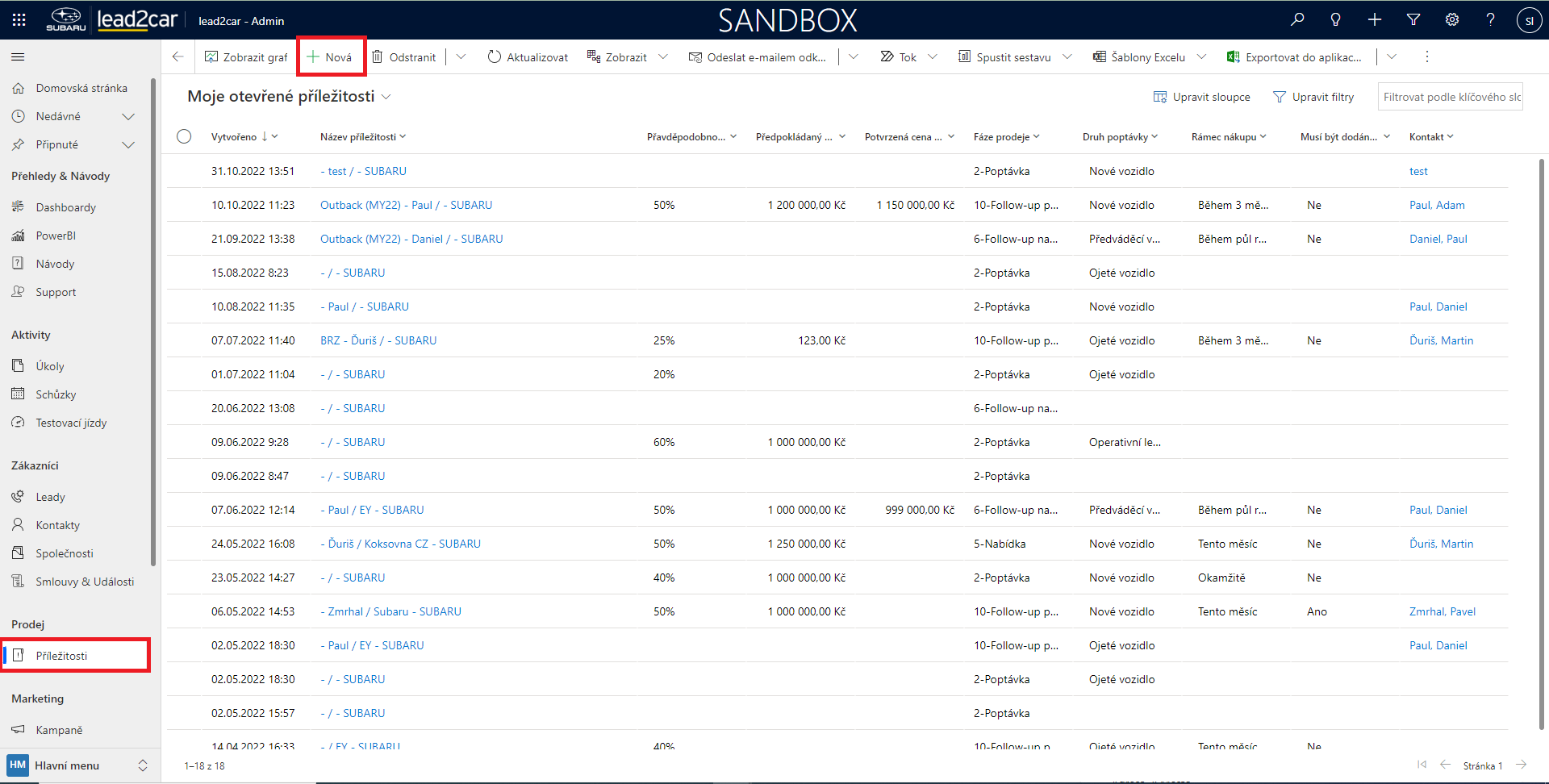Open Leady in the sidebar
The image size is (1549, 784).
50,498
